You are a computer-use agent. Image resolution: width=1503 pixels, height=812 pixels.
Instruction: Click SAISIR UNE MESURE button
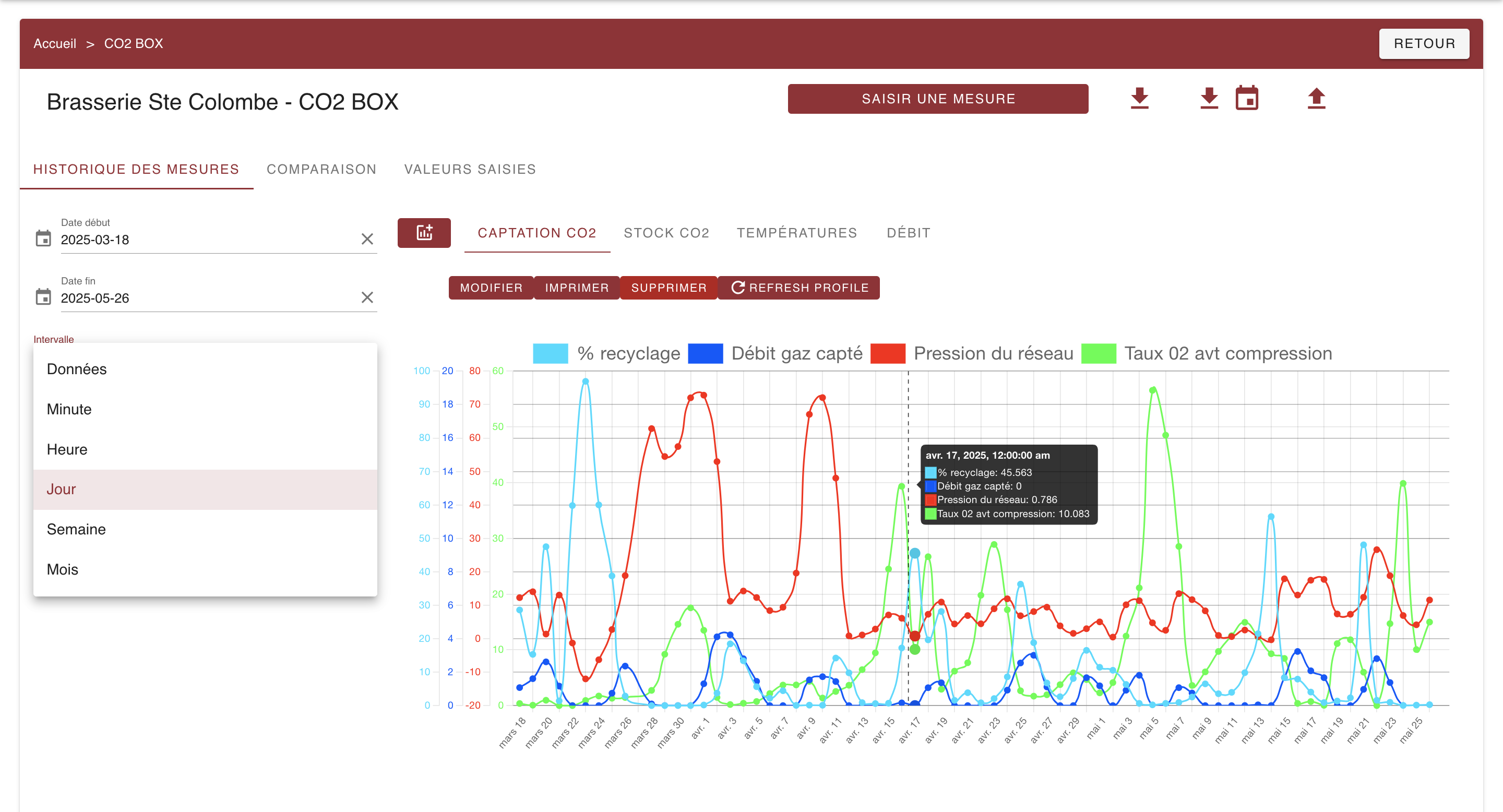[938, 99]
